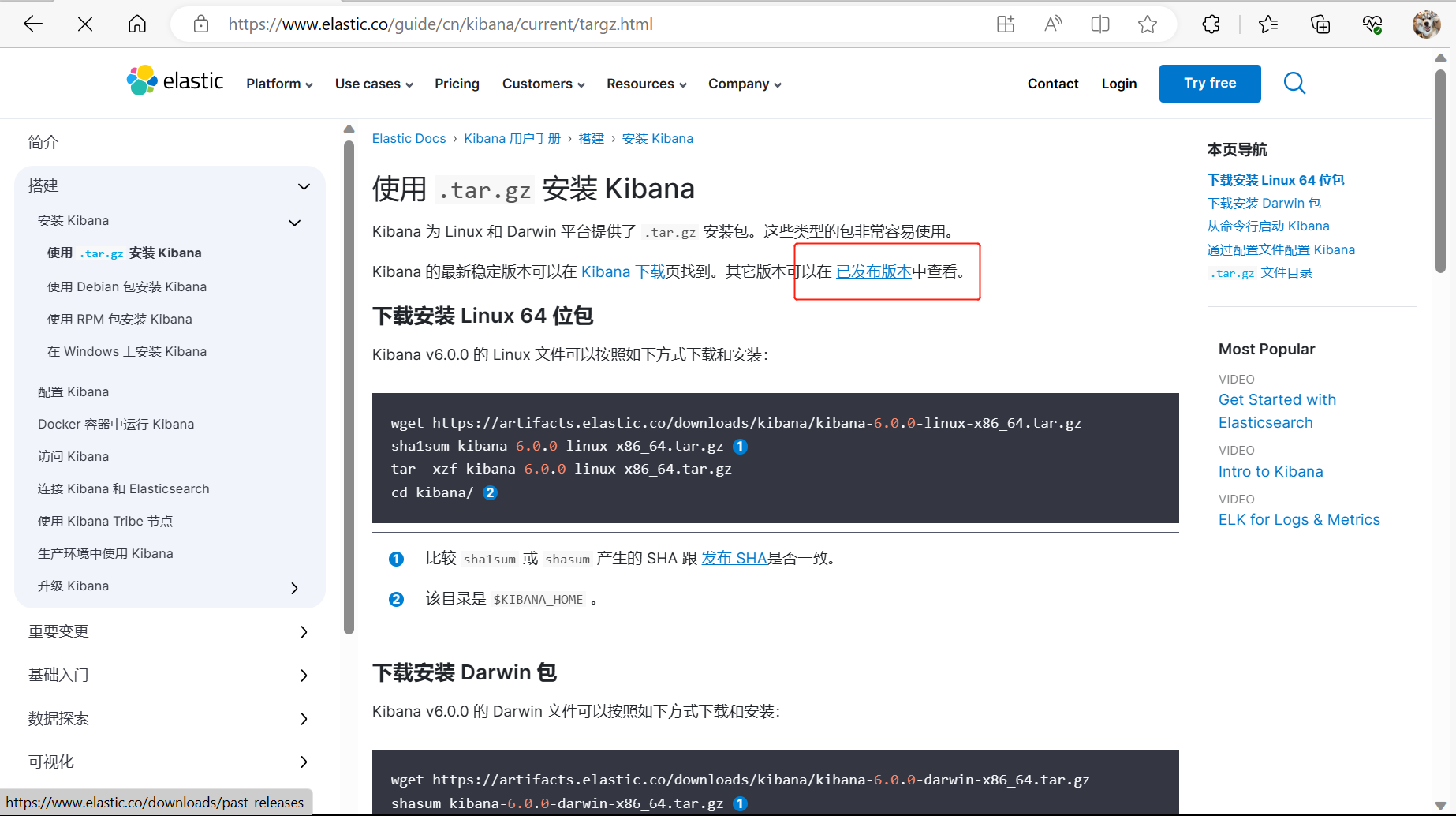Jump to 下载安装 Linux 64 位包 section
Image resolution: width=1456 pixels, height=816 pixels.
[x=1275, y=181]
